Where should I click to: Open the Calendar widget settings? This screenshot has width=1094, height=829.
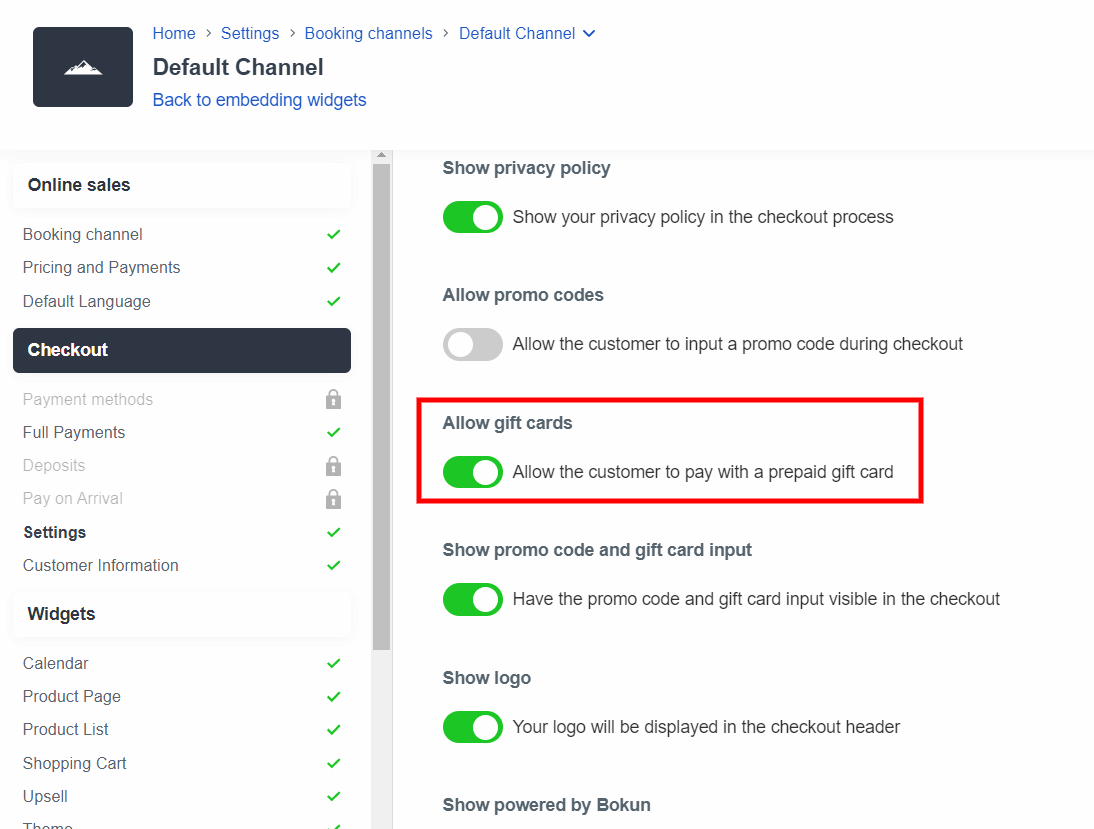56,663
